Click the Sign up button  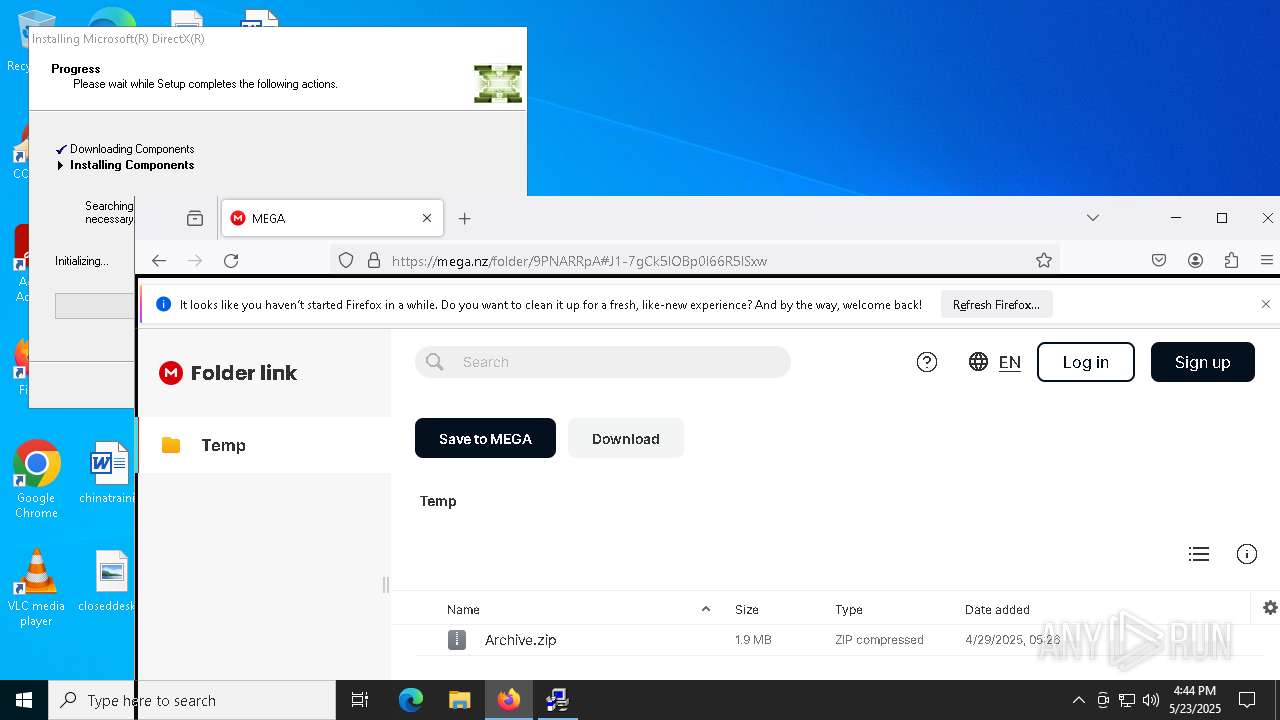coord(1203,362)
